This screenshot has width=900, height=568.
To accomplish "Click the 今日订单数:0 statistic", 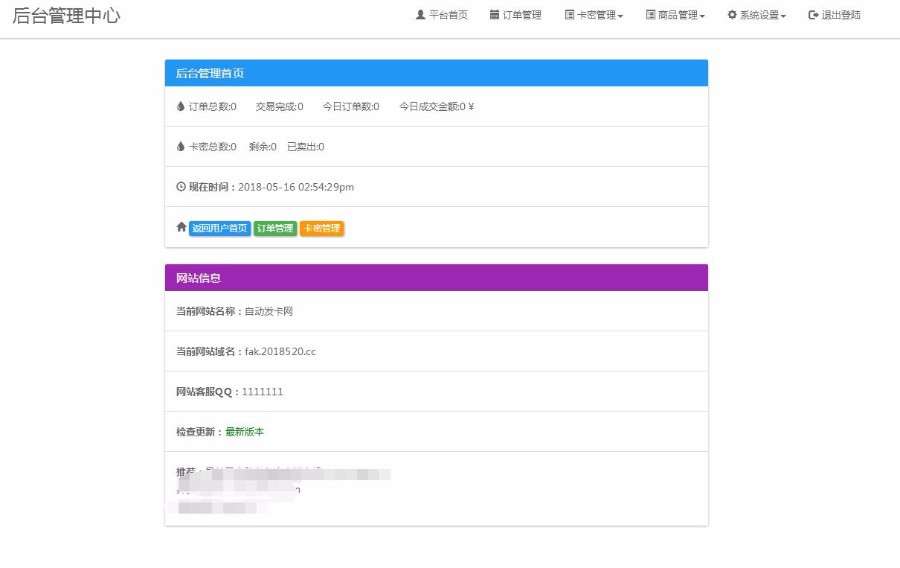I will click(x=351, y=106).
